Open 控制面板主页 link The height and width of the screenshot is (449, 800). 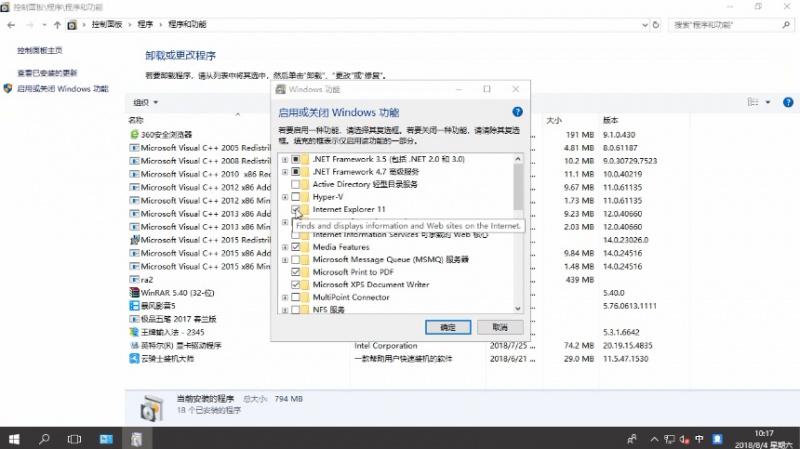tap(40, 51)
